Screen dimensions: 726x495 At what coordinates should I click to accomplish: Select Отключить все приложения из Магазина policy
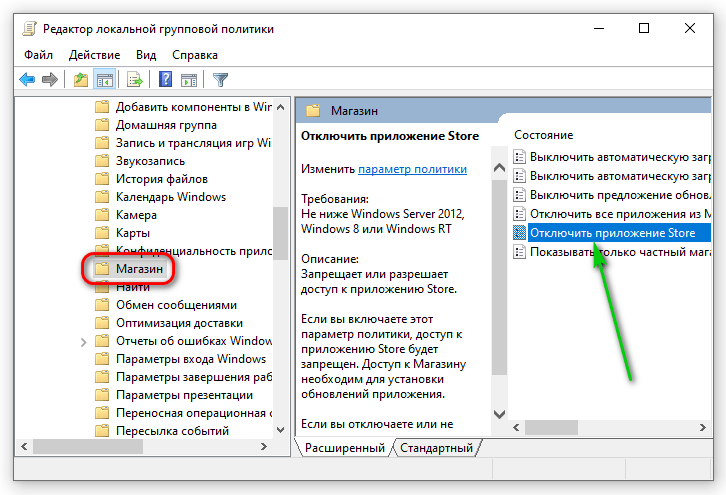[620, 214]
